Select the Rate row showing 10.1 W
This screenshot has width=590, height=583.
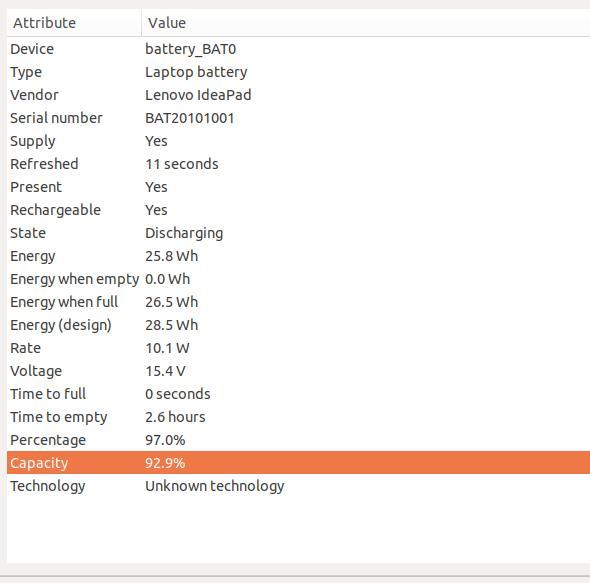tap(298, 348)
